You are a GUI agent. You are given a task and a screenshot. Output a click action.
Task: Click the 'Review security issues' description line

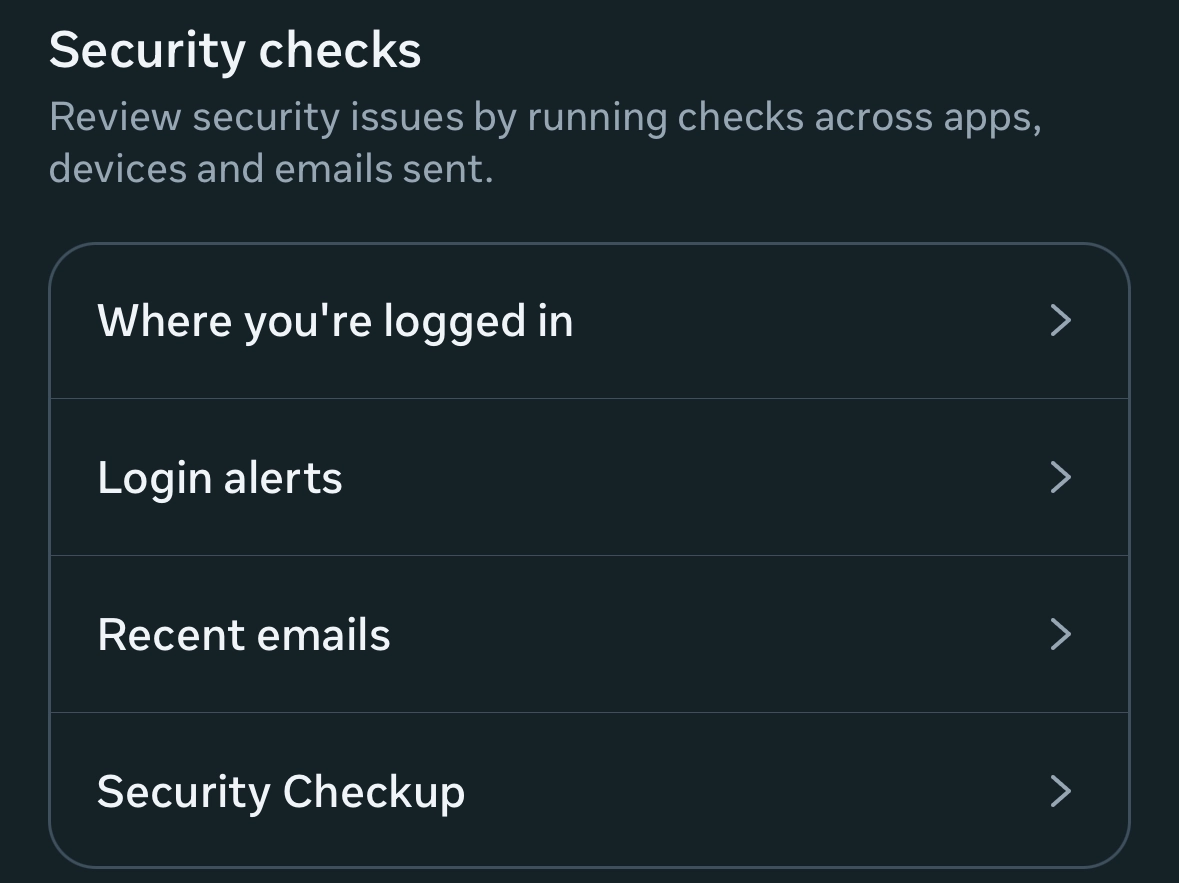click(545, 118)
